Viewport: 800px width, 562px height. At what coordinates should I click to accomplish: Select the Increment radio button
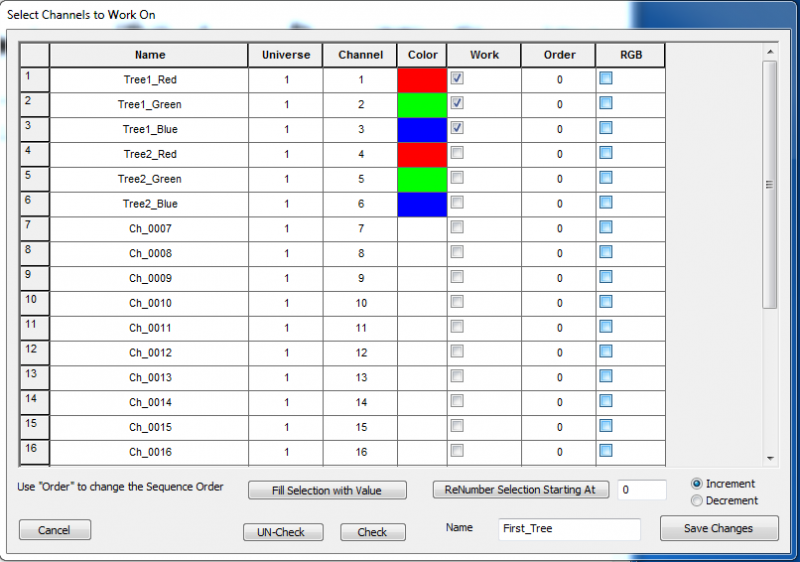(x=697, y=484)
